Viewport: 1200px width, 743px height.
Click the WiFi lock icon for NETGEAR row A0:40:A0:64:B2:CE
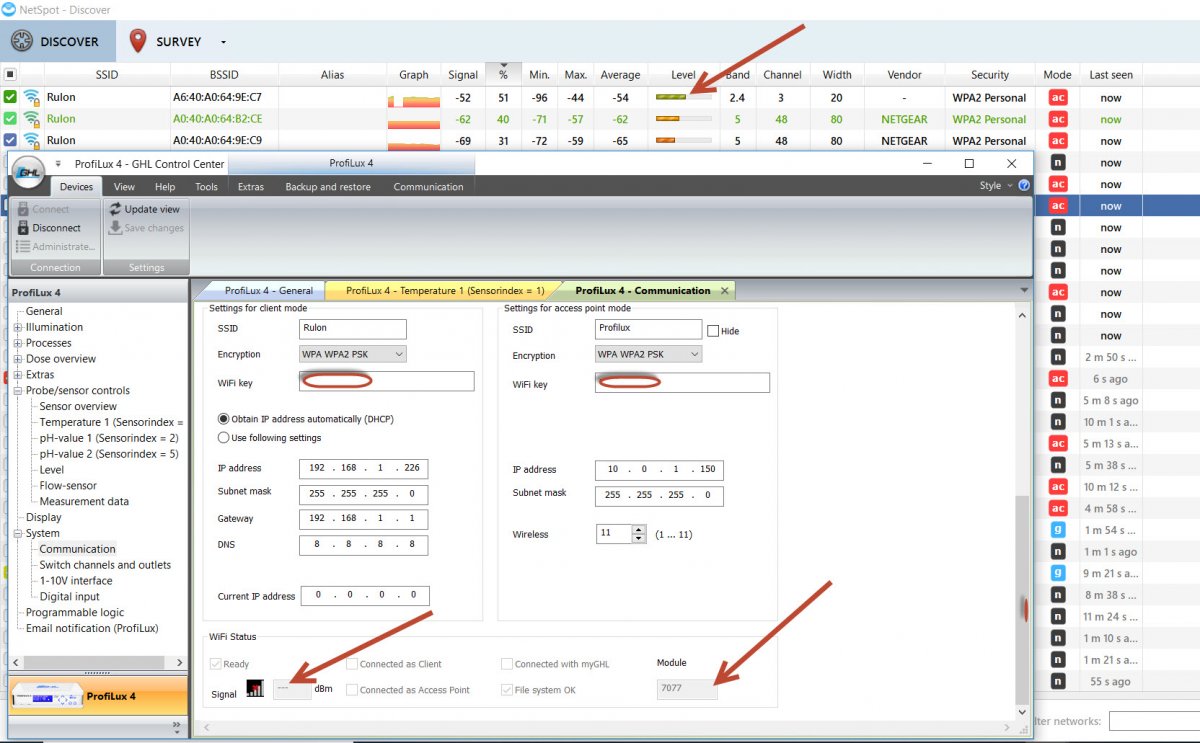(x=32, y=119)
